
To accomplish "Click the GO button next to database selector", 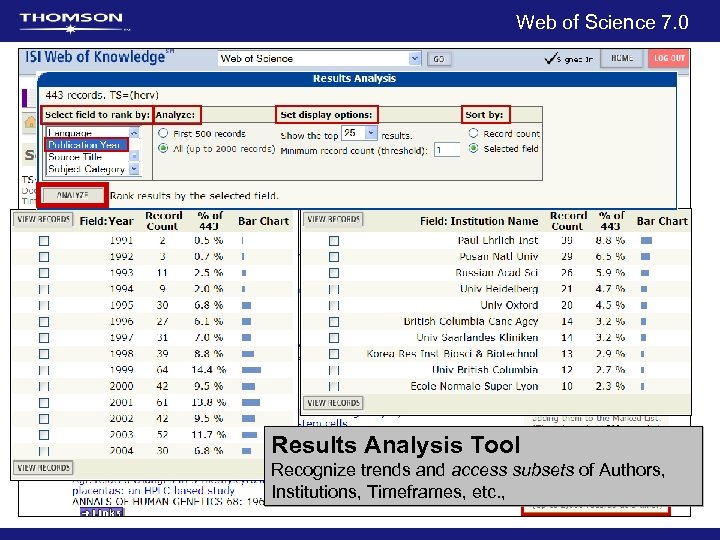I will click(439, 59).
